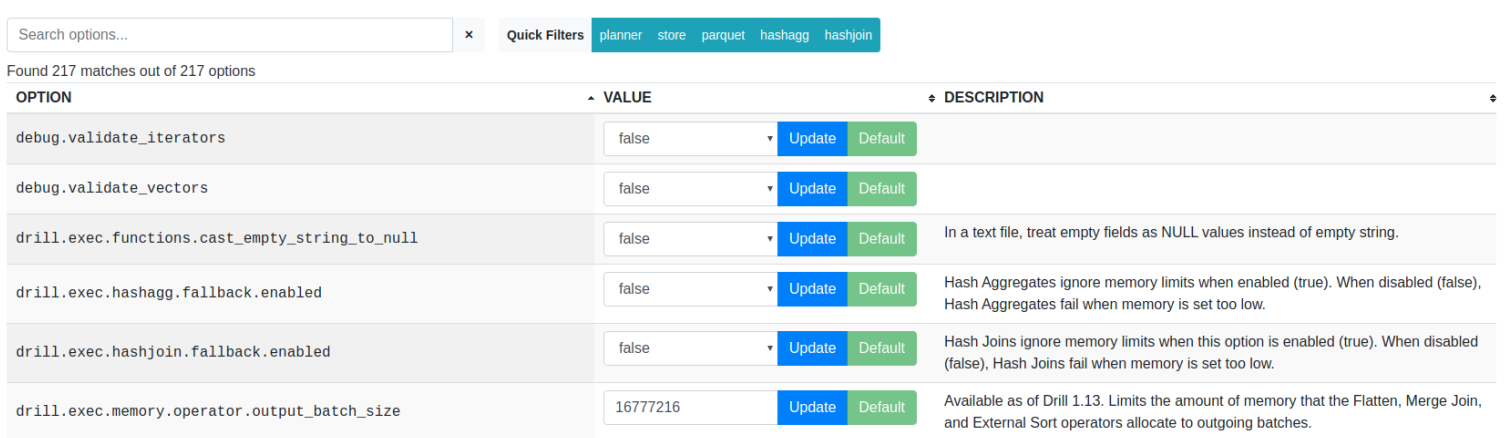Viewport: 1506px width, 438px height.
Task: Apply the hashjoin quick filter
Action: 848,35
